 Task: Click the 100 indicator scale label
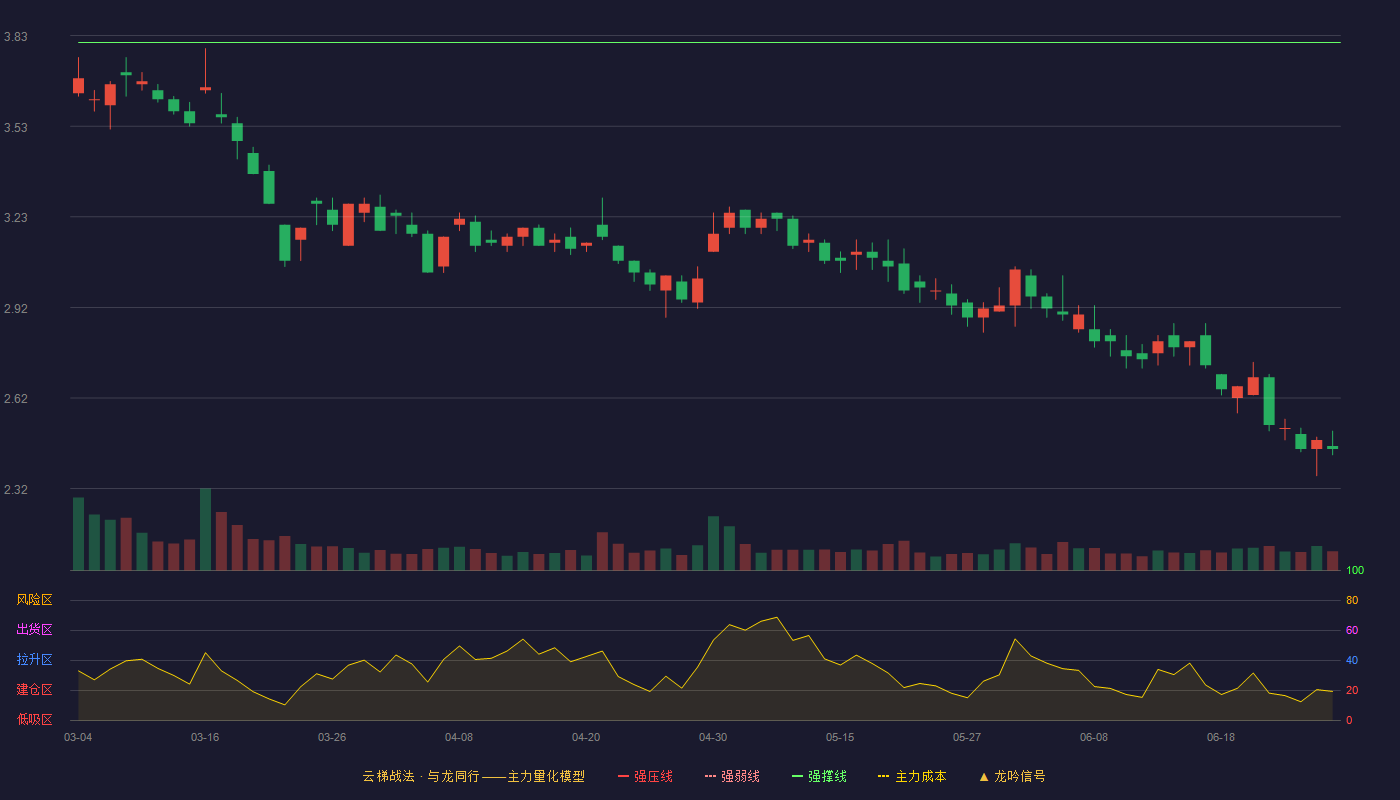1355,570
